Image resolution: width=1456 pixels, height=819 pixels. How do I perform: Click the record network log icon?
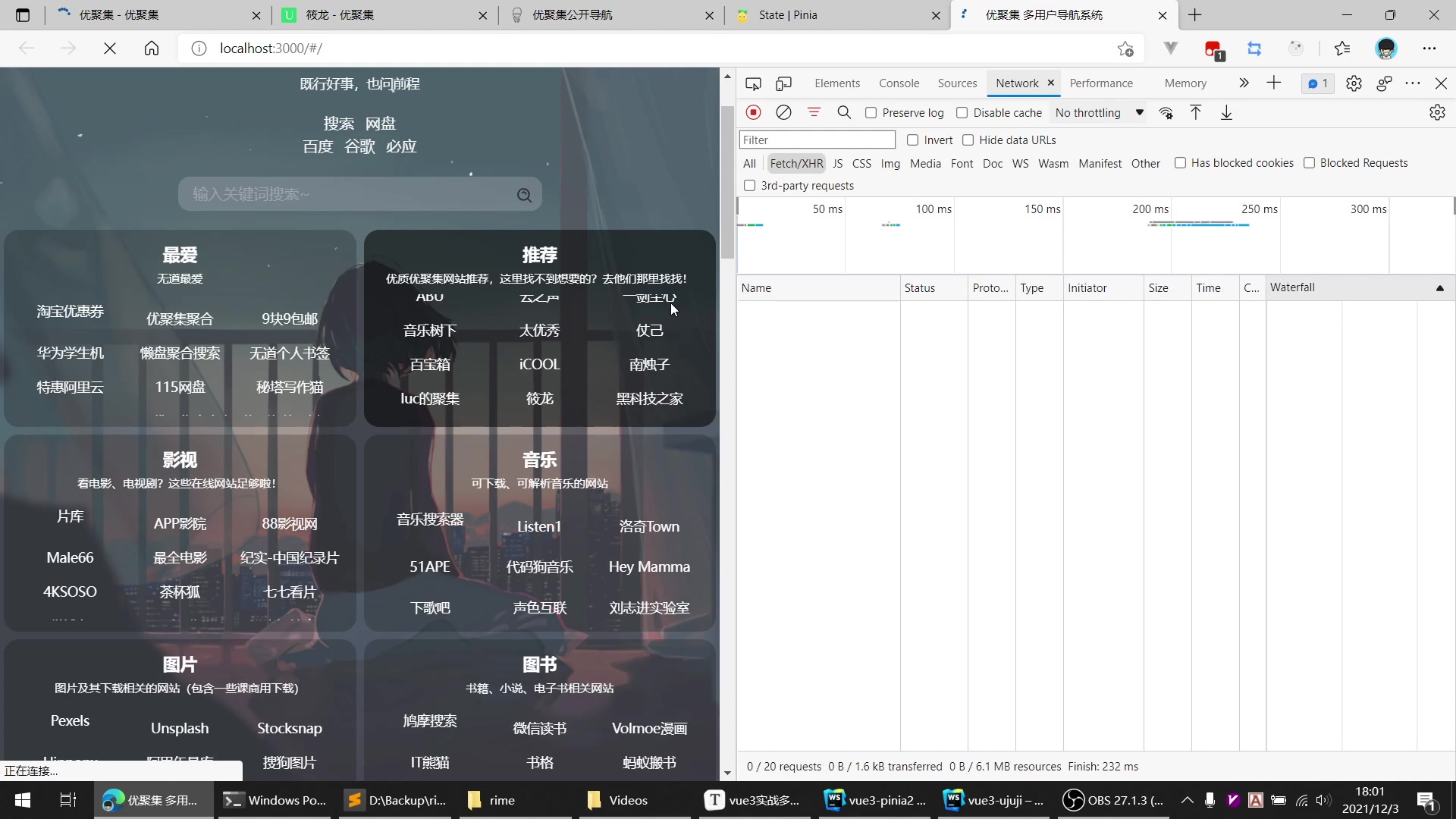[753, 112]
